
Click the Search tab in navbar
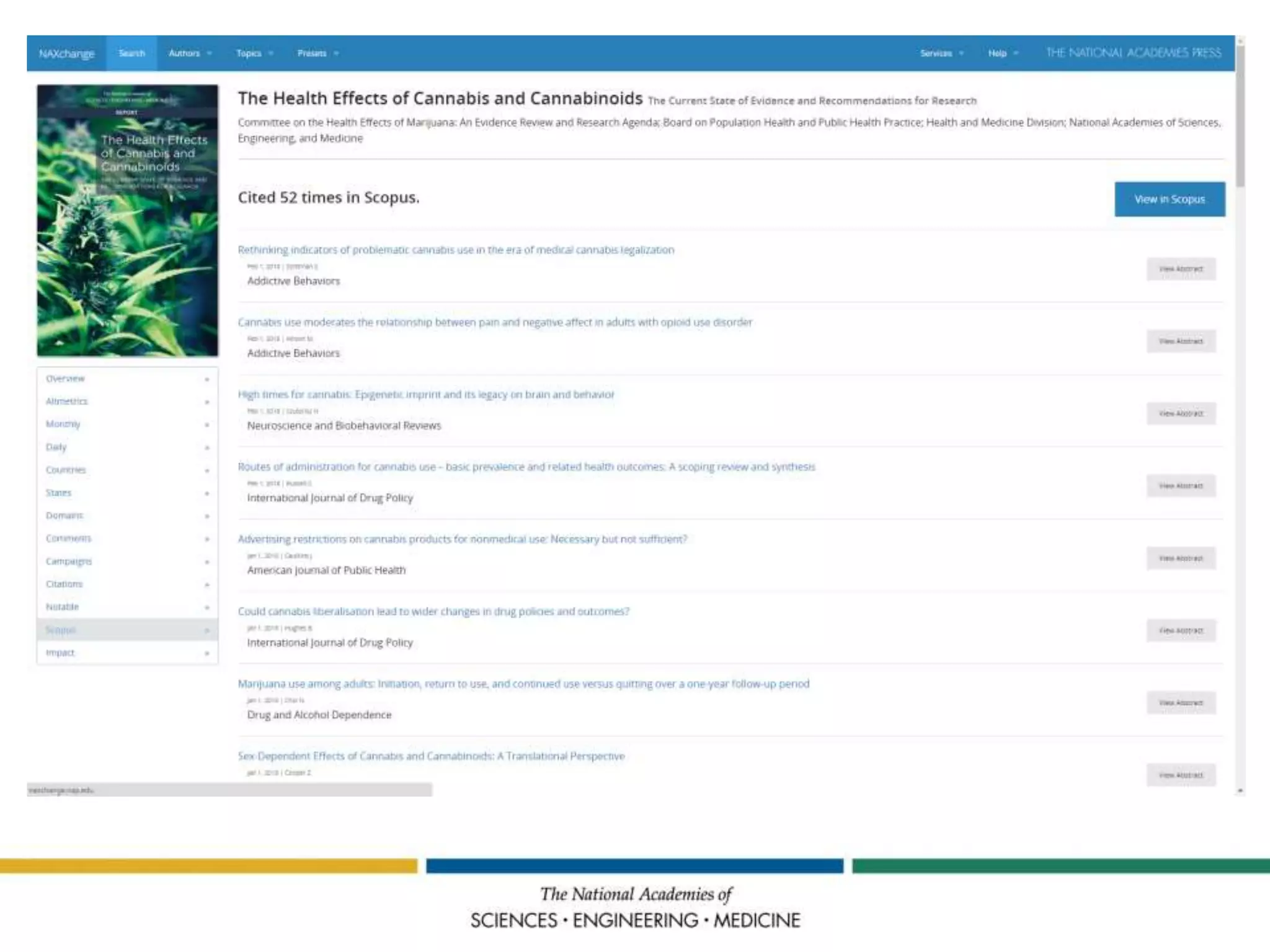point(131,53)
